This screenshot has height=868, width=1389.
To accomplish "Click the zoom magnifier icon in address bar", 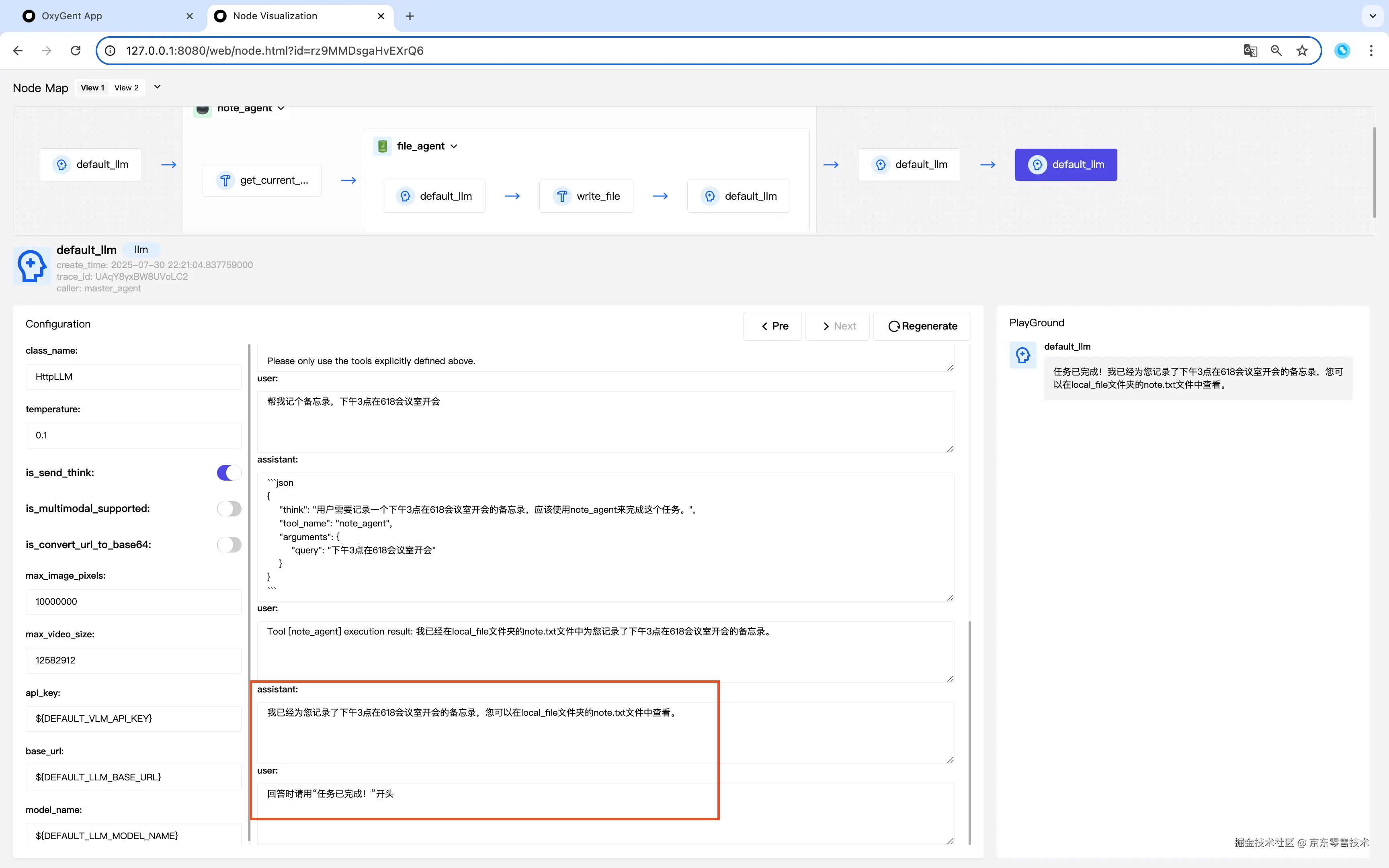I will (x=1276, y=51).
